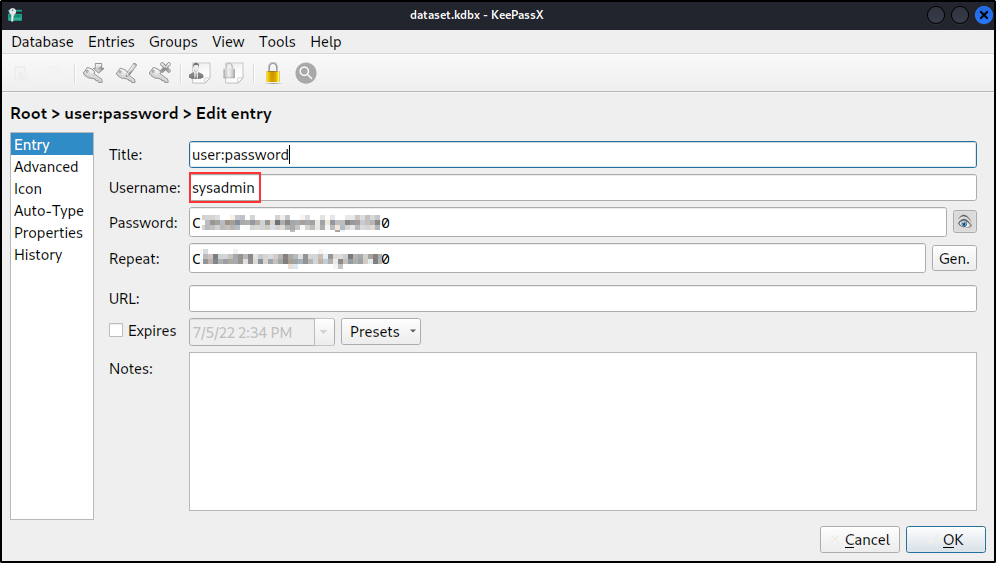Click the Add new entry key icon
The image size is (996, 563).
click(x=94, y=73)
